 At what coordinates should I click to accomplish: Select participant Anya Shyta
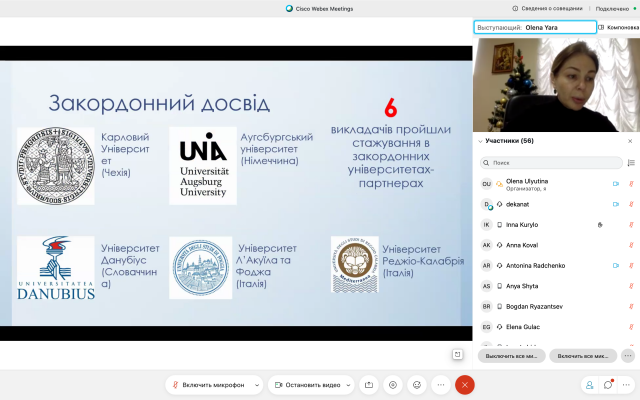tap(557, 286)
